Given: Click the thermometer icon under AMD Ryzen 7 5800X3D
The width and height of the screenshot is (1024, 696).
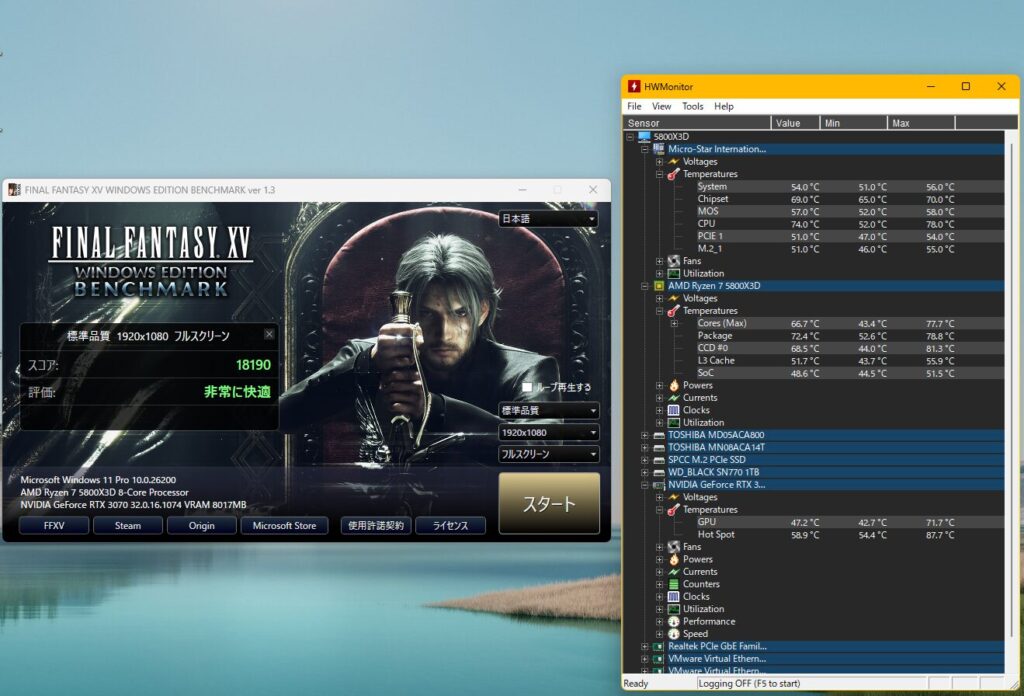Looking at the screenshot, I should pyautogui.click(x=673, y=311).
